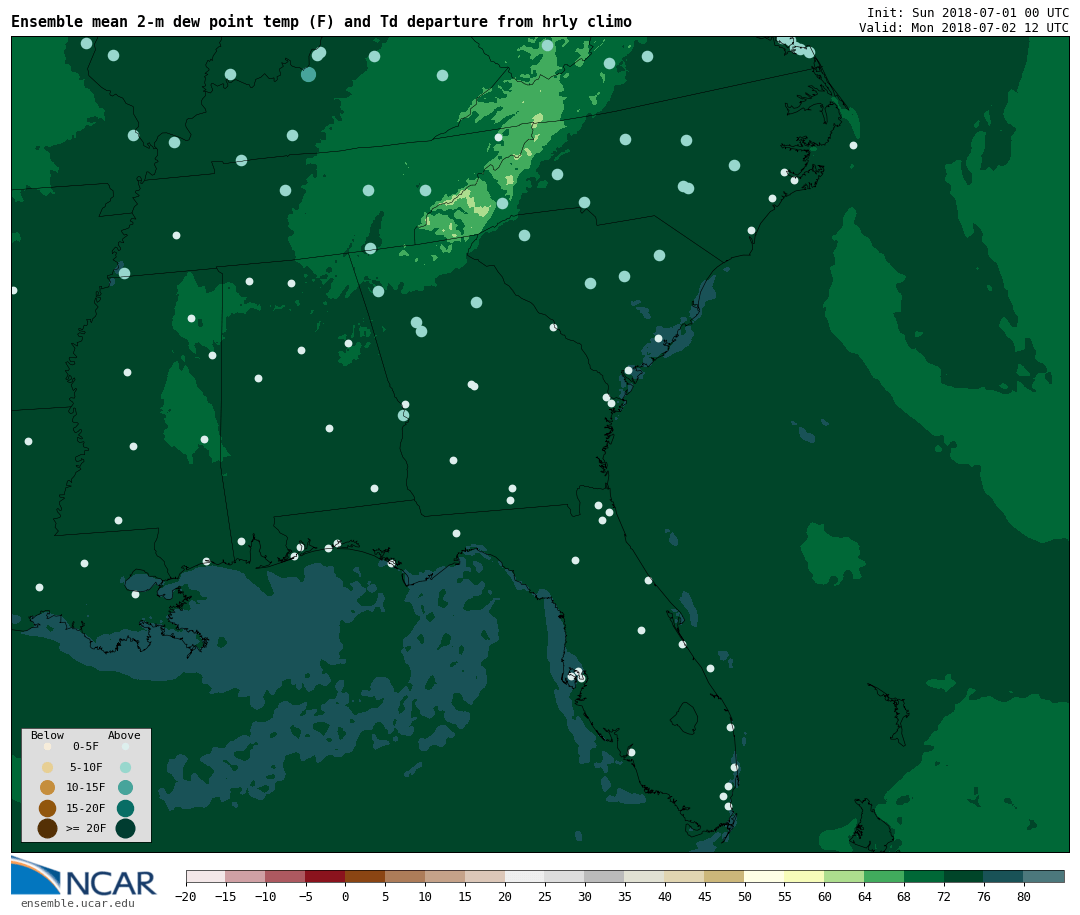Click the Below >= 20F legend circle

[x=48, y=828]
